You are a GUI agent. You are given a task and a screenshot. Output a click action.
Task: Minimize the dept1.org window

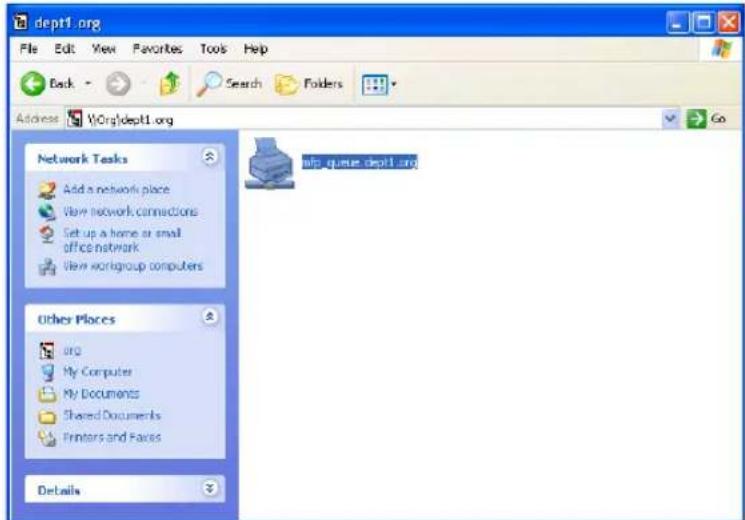[x=678, y=22]
